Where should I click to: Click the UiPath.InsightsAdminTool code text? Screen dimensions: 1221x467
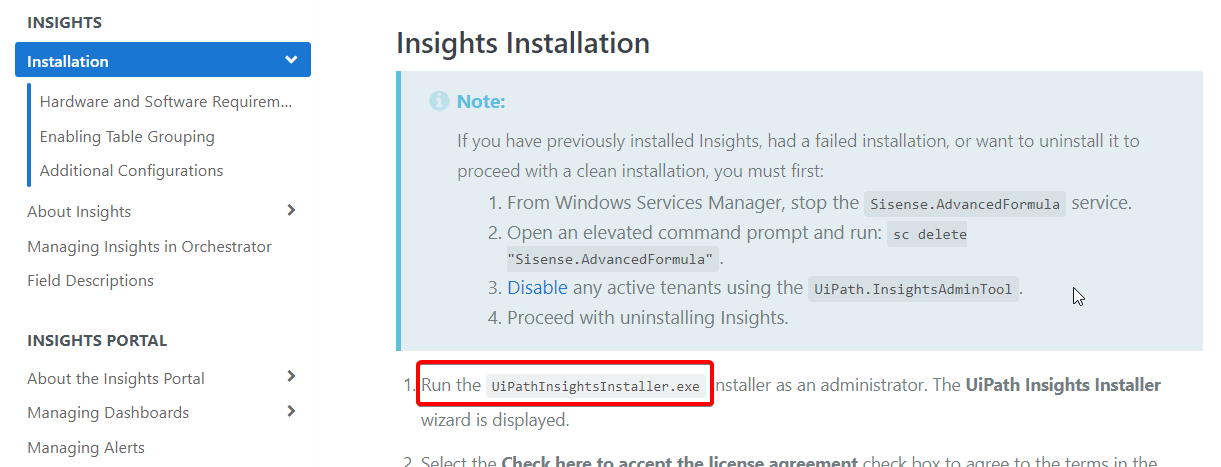point(912,289)
